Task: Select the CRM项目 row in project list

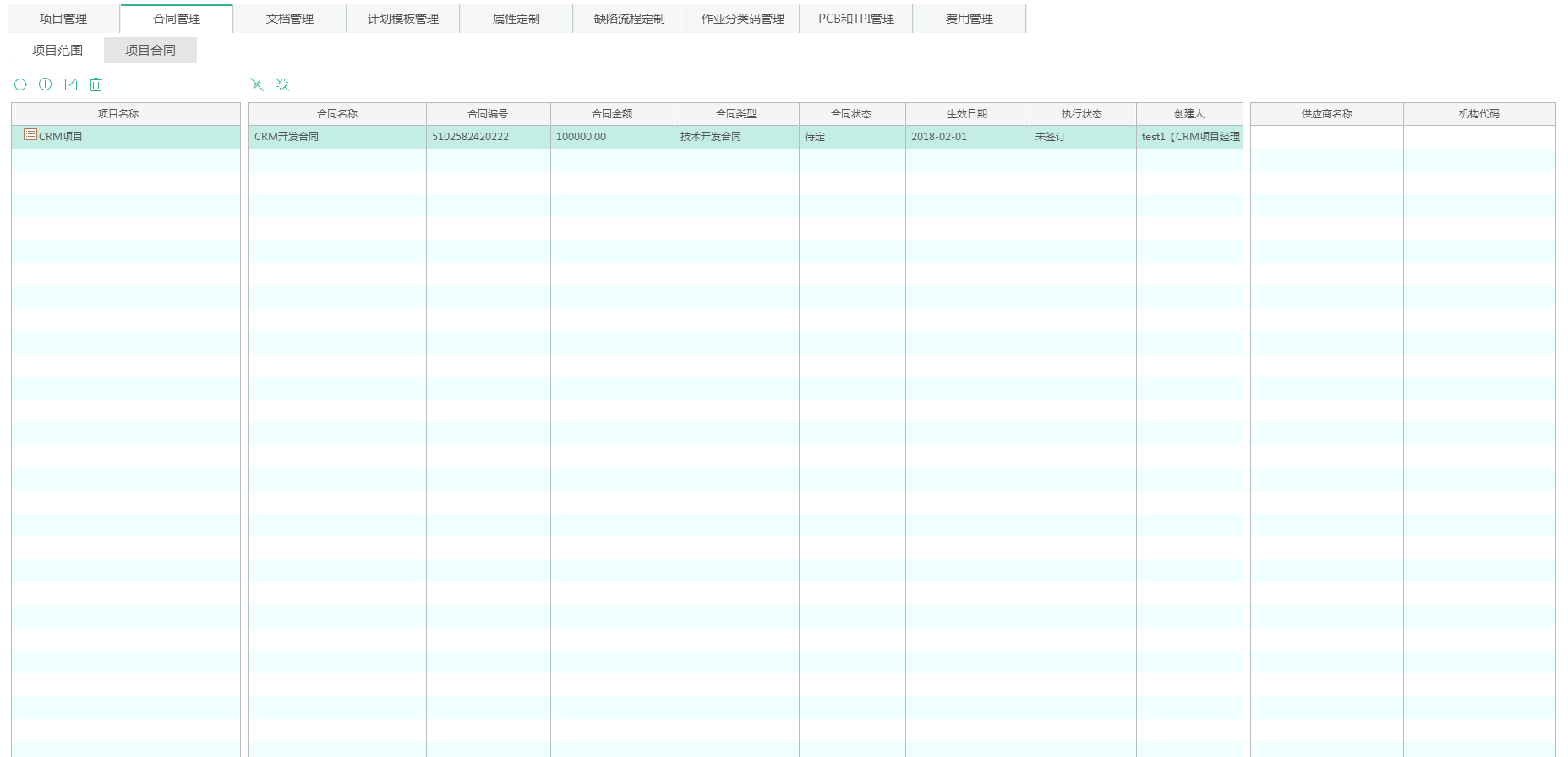Action: coord(127,137)
